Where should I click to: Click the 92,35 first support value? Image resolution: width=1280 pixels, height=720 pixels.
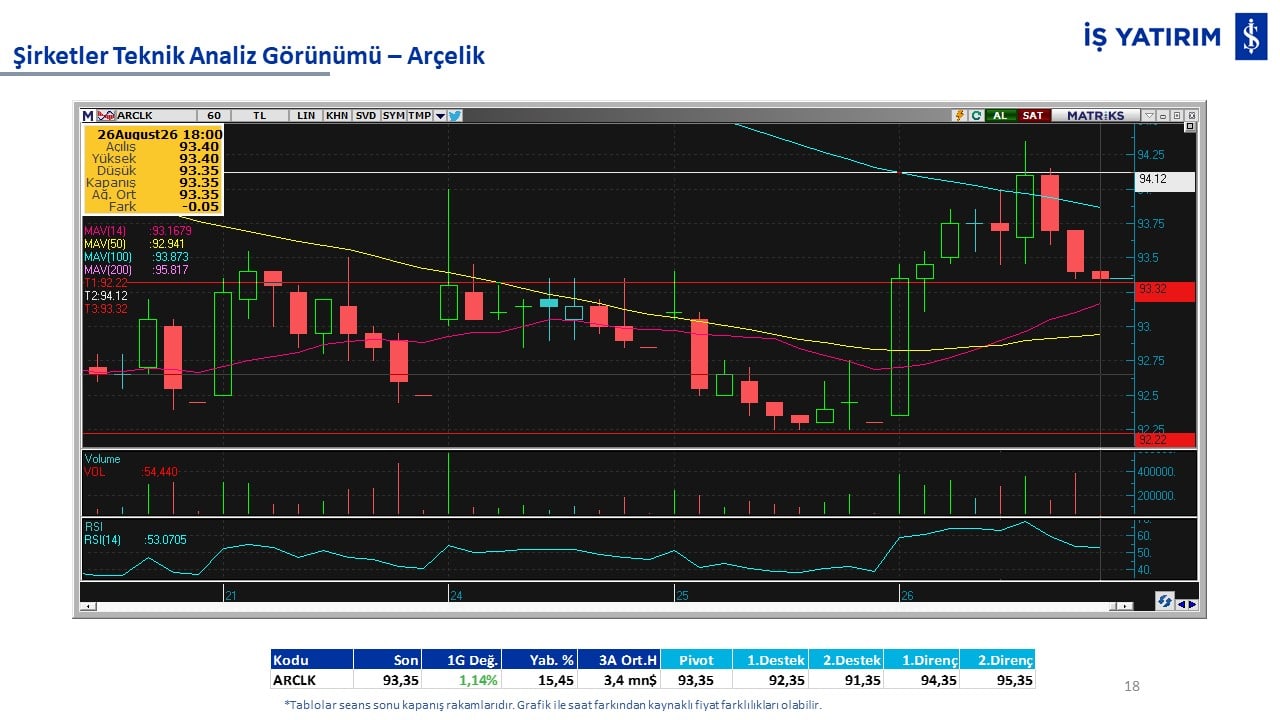(770, 680)
